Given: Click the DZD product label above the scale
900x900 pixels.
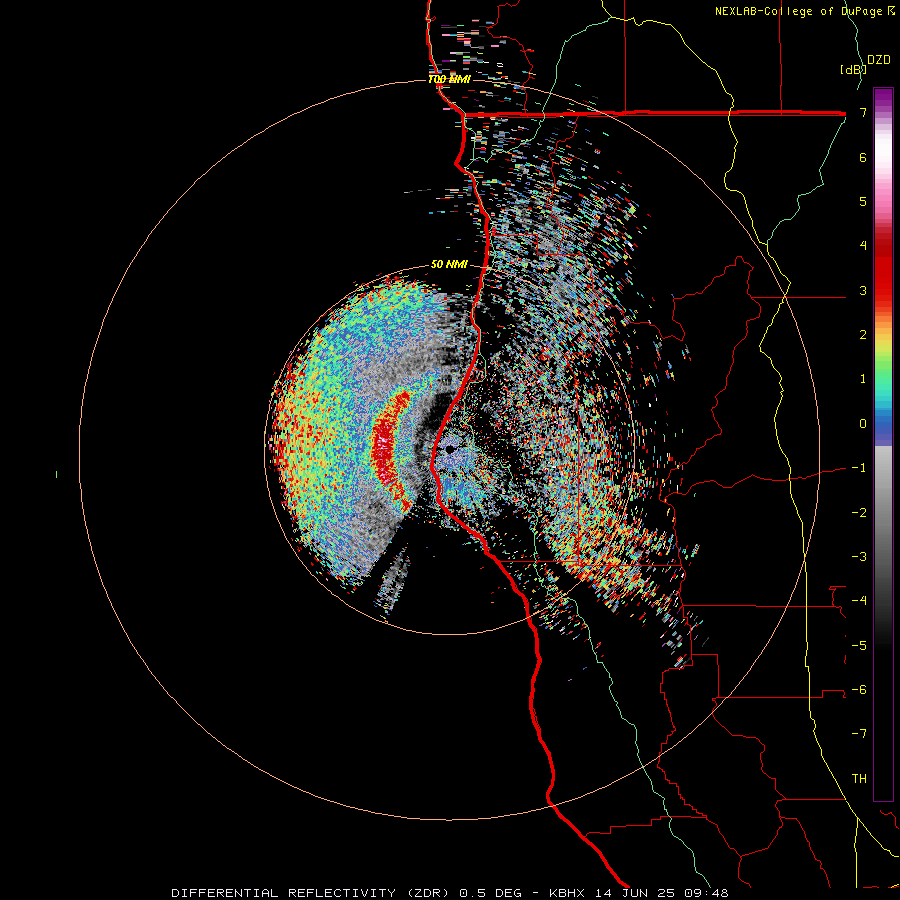Looking at the screenshot, I should 878,60.
